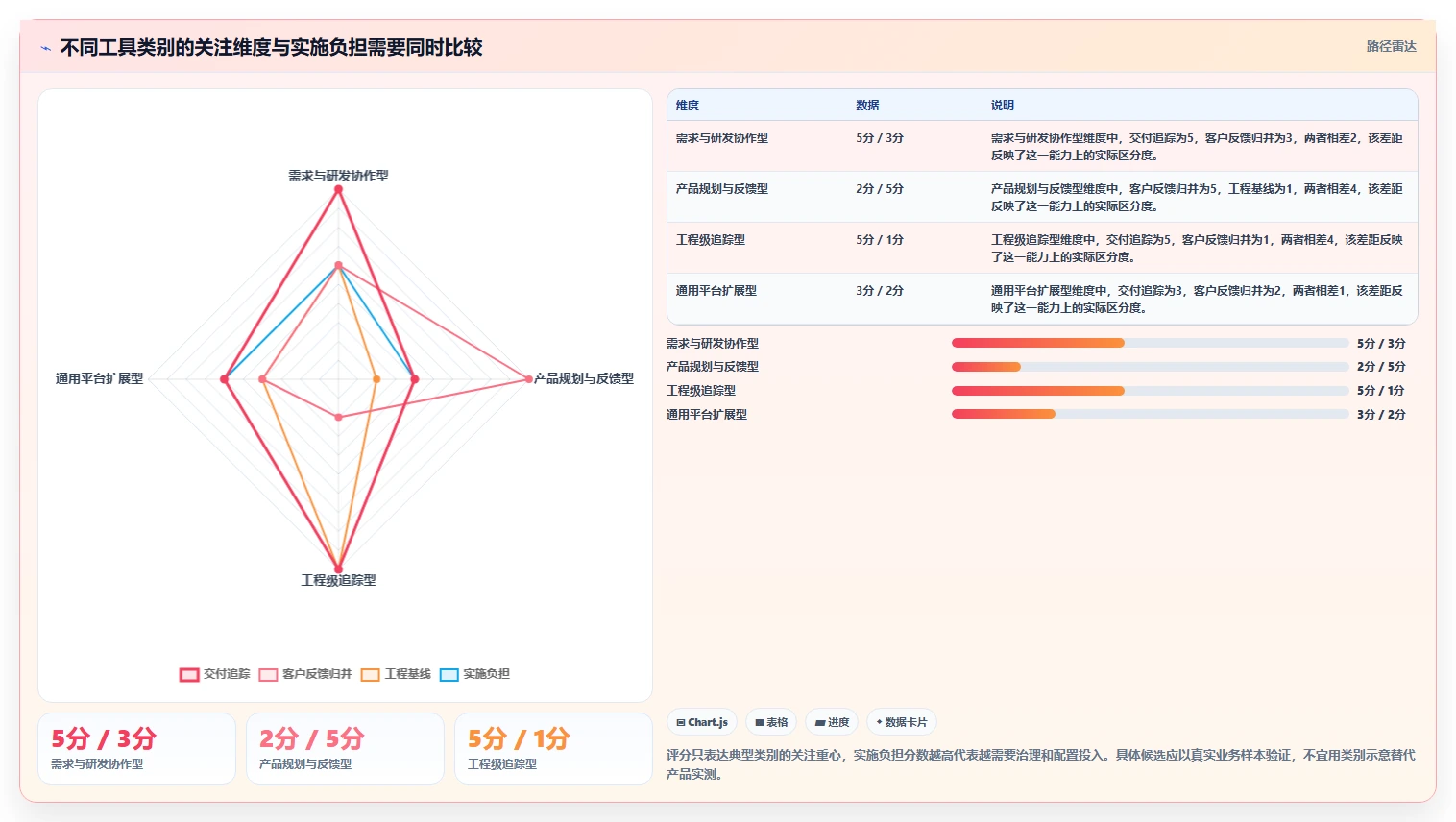The image size is (1456, 822).
Task: Click the 数据卡片 chip
Action: click(902, 722)
